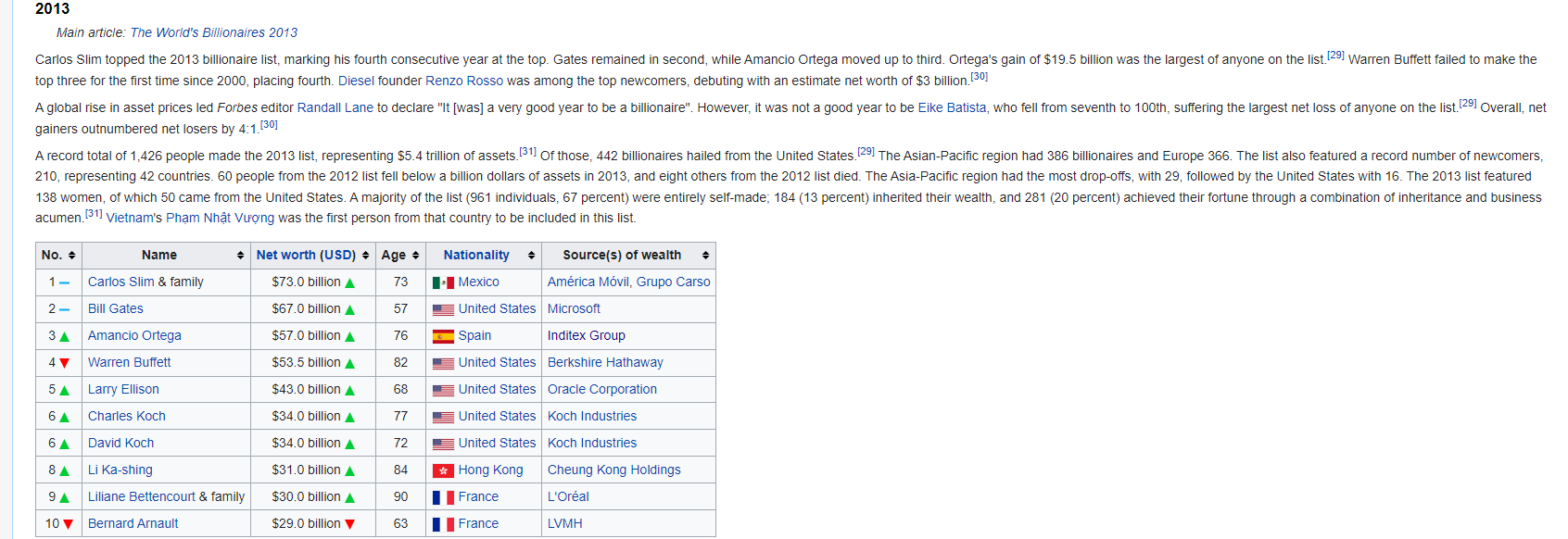1568x539 pixels.
Task: Open the Amancio Ortega link
Action: (134, 335)
